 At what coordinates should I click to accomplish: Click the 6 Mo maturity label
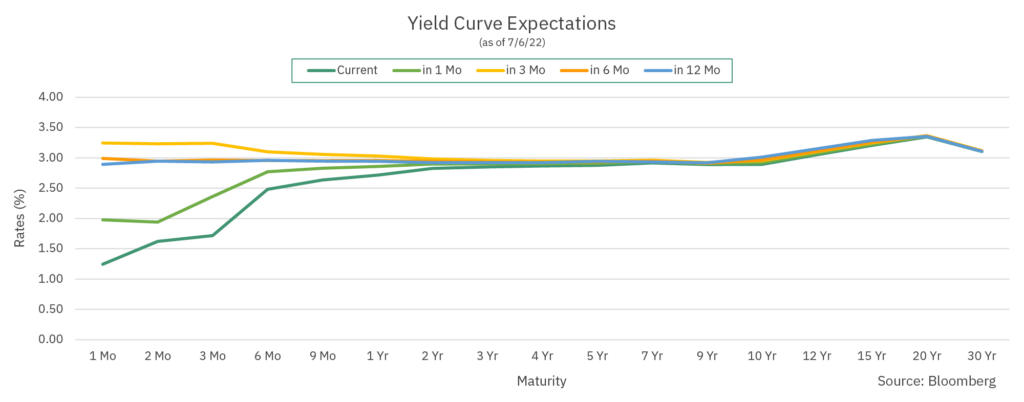268,356
